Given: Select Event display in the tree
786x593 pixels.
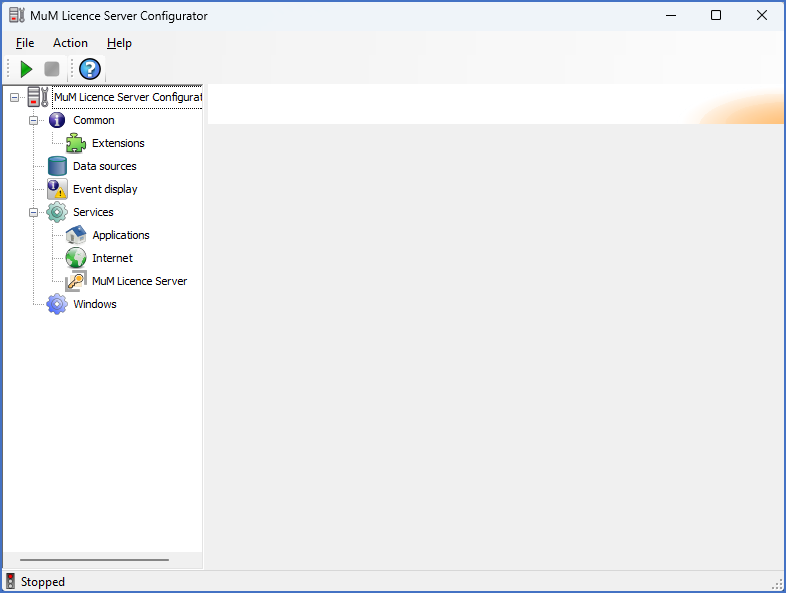Looking at the screenshot, I should (x=105, y=189).
